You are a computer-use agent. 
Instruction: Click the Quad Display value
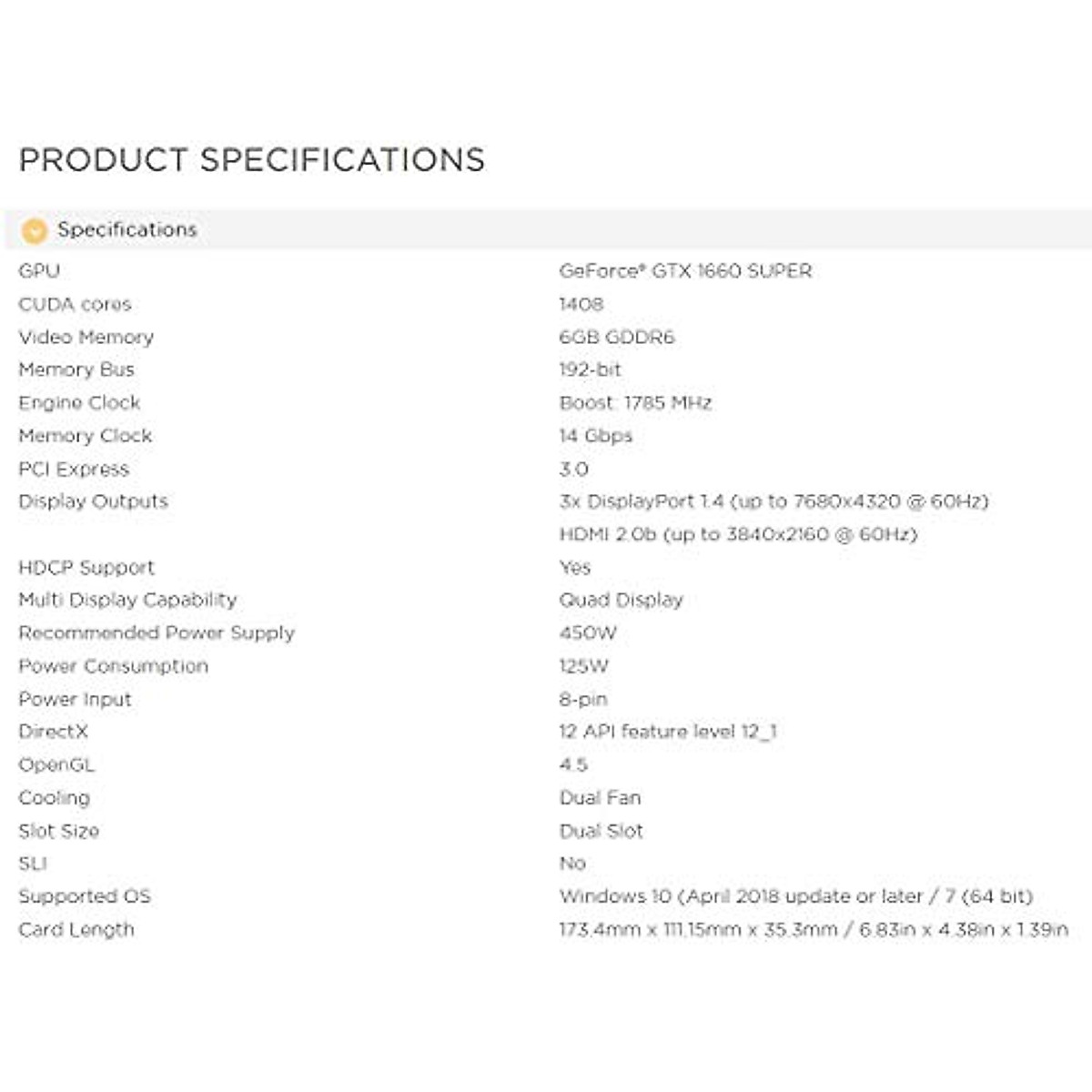click(x=621, y=601)
